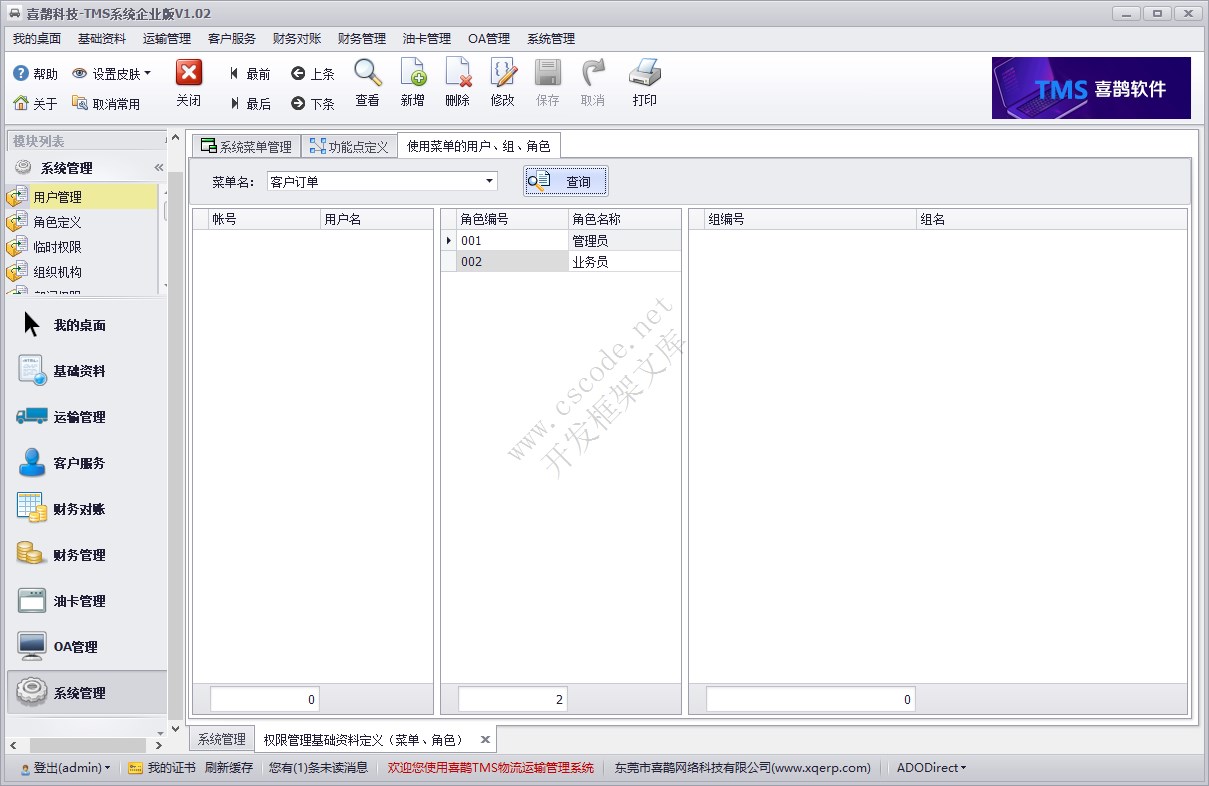Click the 修改 edit icon
This screenshot has height=786, width=1209.
pyautogui.click(x=503, y=73)
